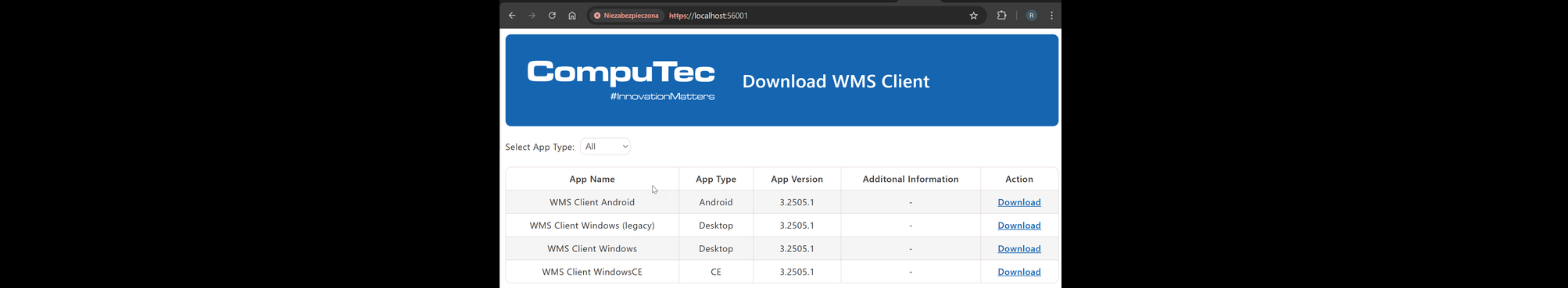Go back to the previous page
The height and width of the screenshot is (288, 1568).
tap(512, 16)
